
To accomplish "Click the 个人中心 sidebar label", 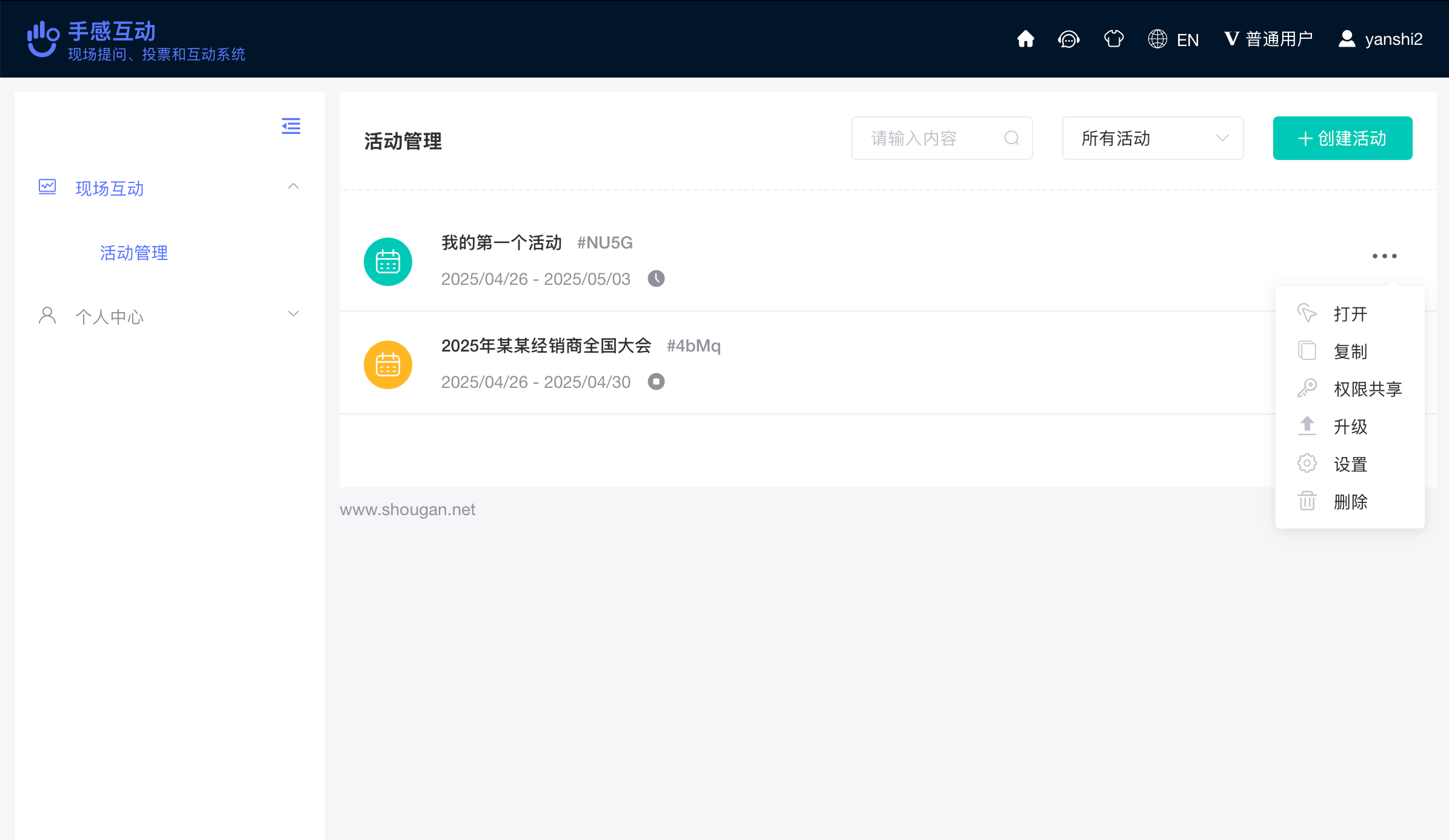I will pos(110,317).
